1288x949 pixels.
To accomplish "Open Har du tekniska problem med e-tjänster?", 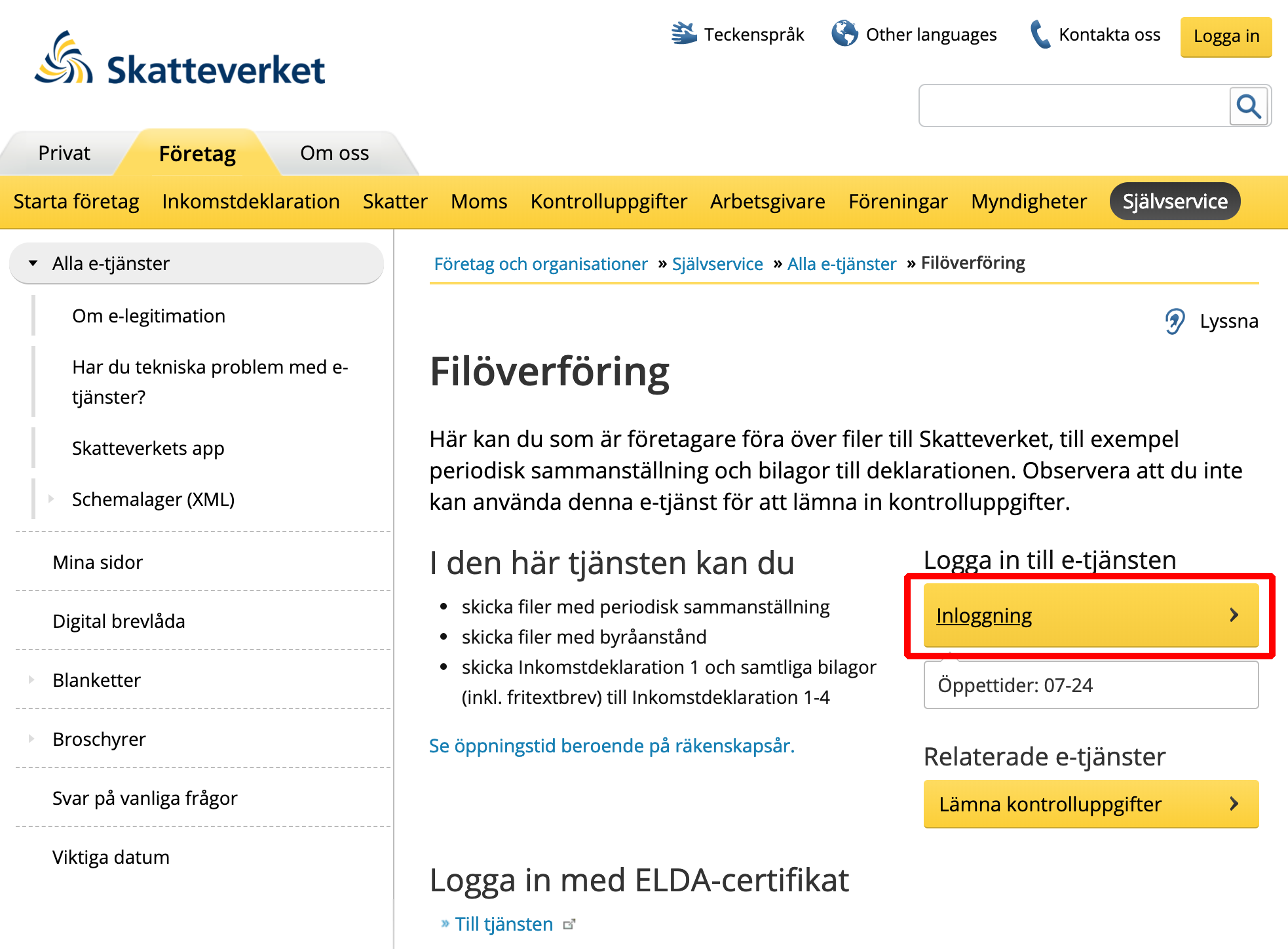I will [x=210, y=382].
